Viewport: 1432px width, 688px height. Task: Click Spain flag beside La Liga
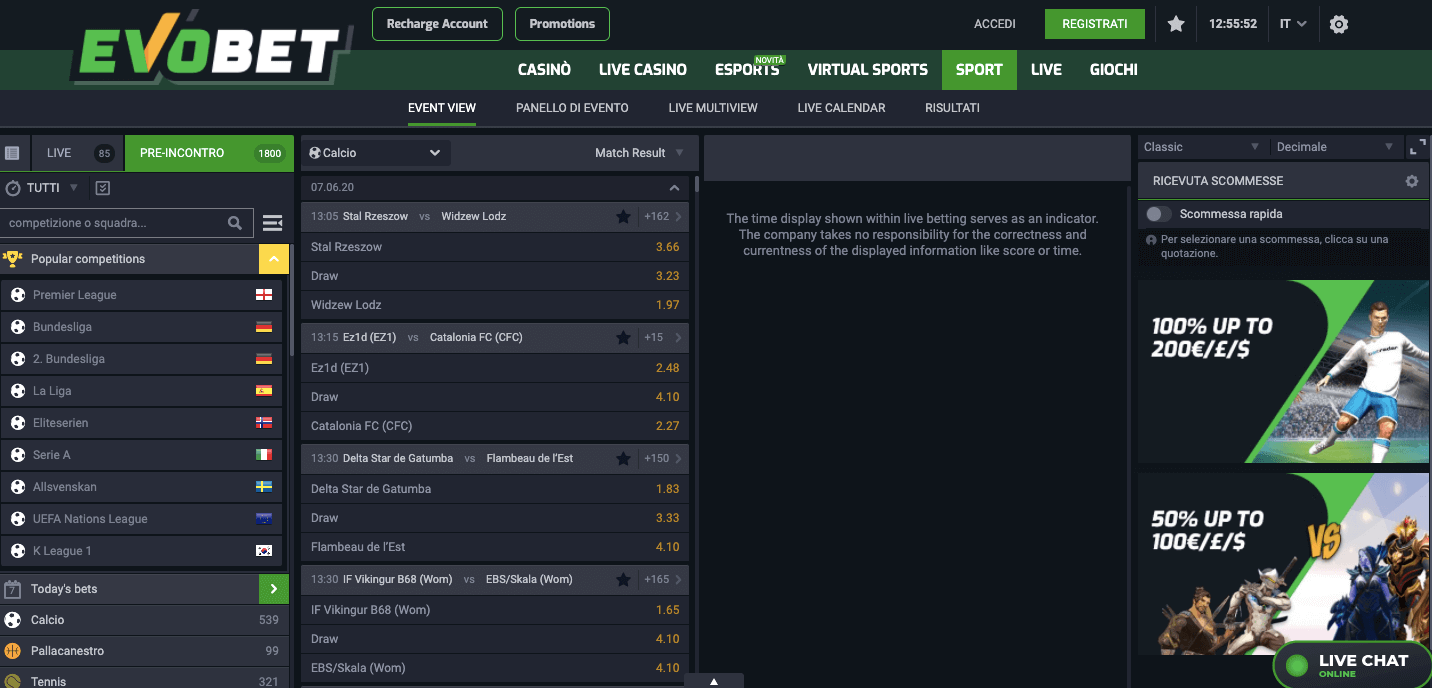(x=264, y=391)
